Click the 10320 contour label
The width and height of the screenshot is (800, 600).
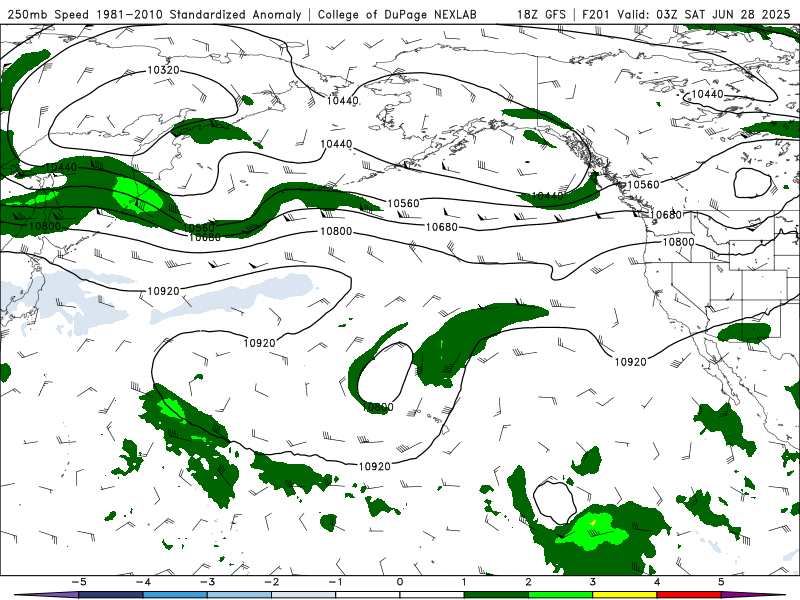(x=163, y=70)
